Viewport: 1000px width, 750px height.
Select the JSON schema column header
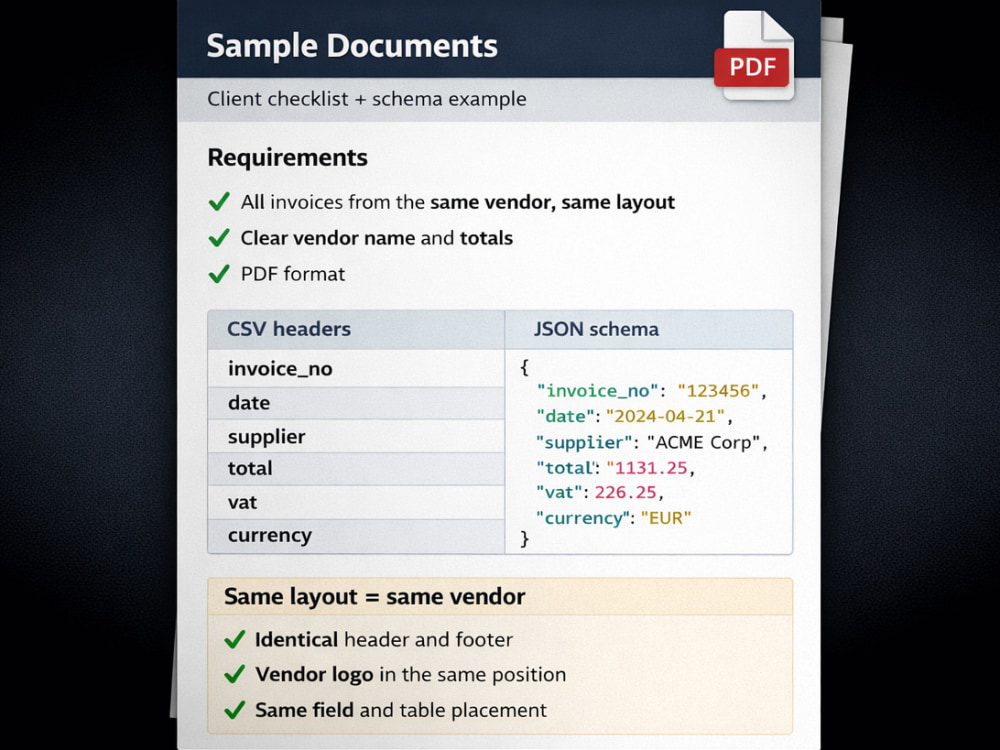tap(649, 329)
